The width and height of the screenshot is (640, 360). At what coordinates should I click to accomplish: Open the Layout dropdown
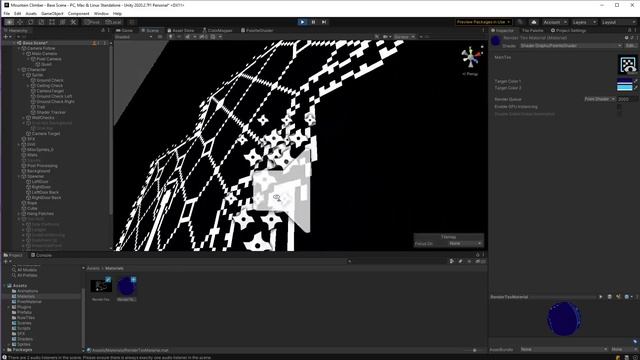tap(618, 22)
